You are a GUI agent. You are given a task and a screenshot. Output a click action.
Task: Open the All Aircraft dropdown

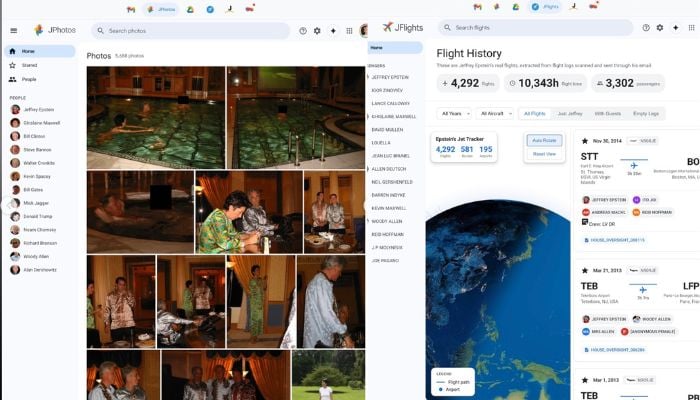click(495, 113)
